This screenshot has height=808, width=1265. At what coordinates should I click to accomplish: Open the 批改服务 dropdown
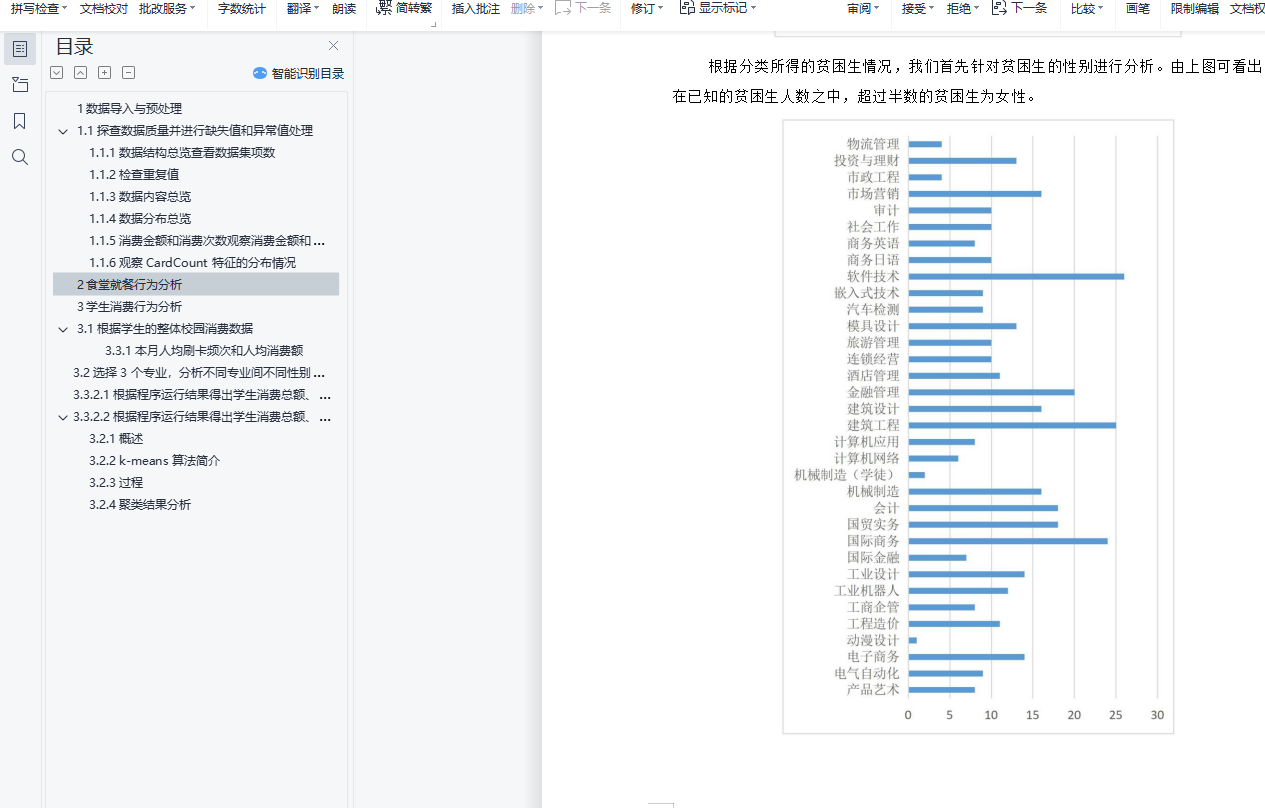168,8
